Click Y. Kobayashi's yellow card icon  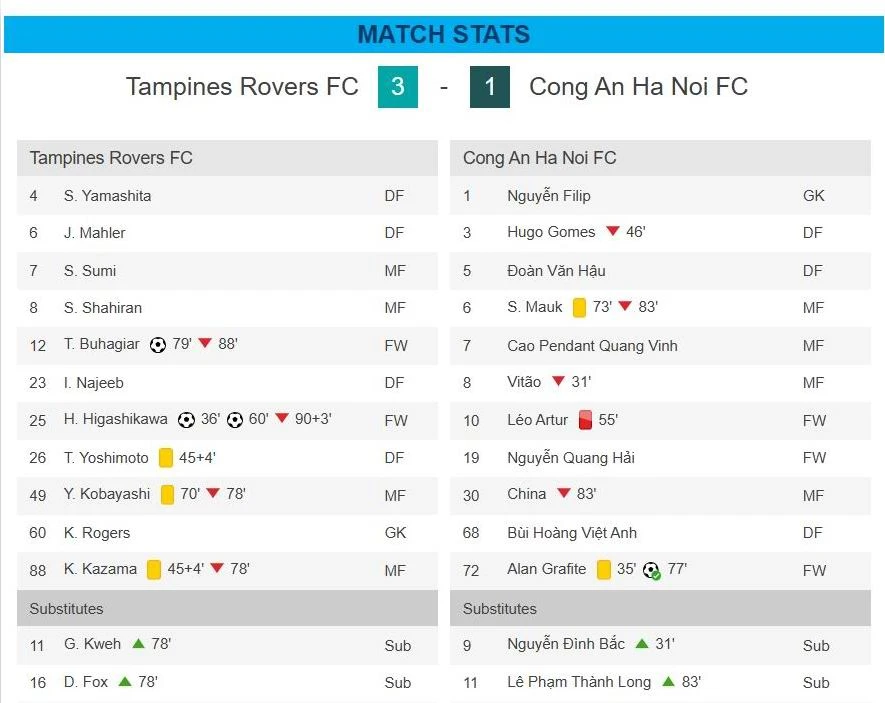click(x=167, y=494)
